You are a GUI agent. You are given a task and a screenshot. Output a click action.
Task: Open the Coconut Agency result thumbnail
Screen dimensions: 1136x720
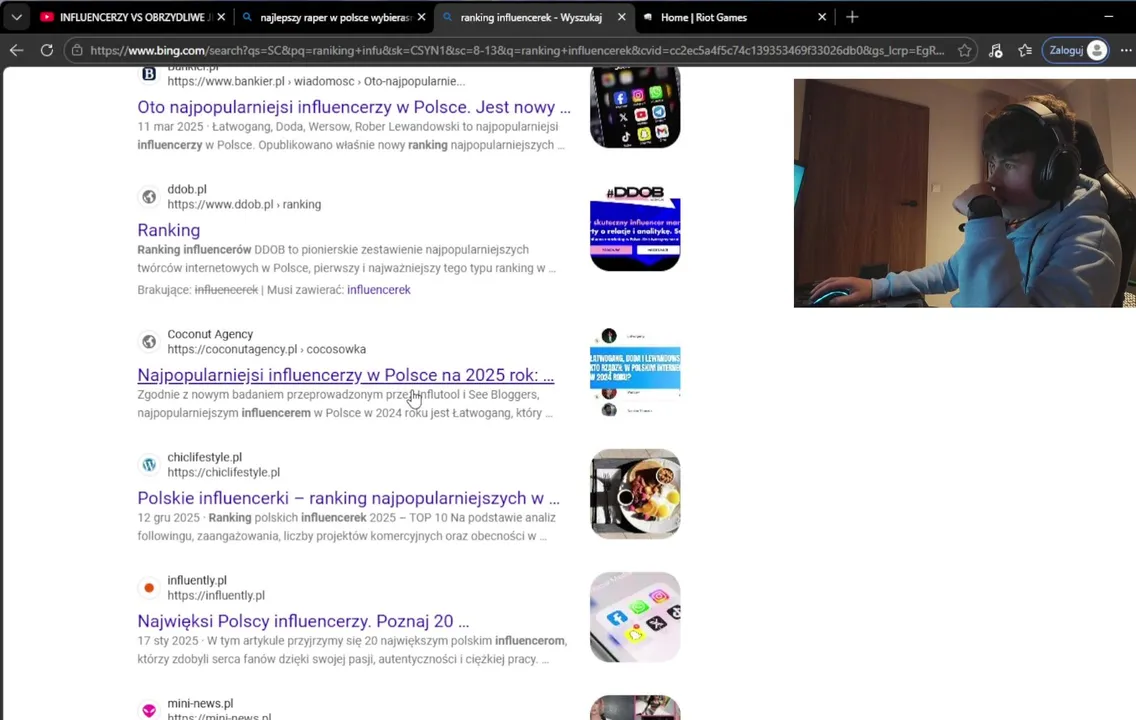tap(635, 372)
